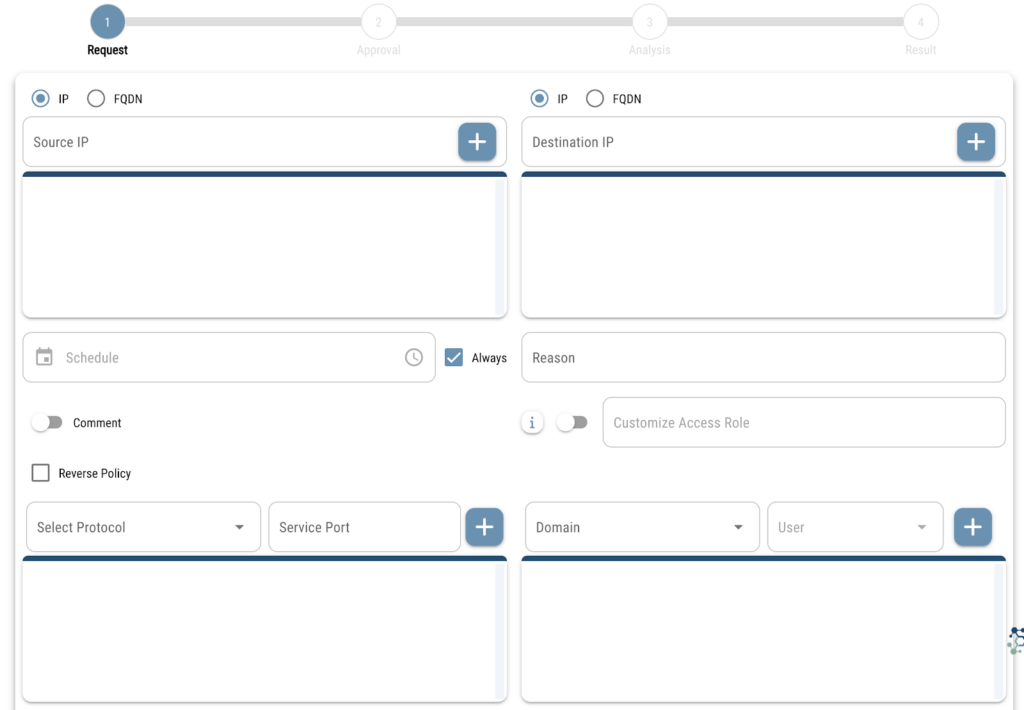Enable the Reverse Policy checkbox
Viewport: 1024px width, 710px height.
[x=41, y=473]
